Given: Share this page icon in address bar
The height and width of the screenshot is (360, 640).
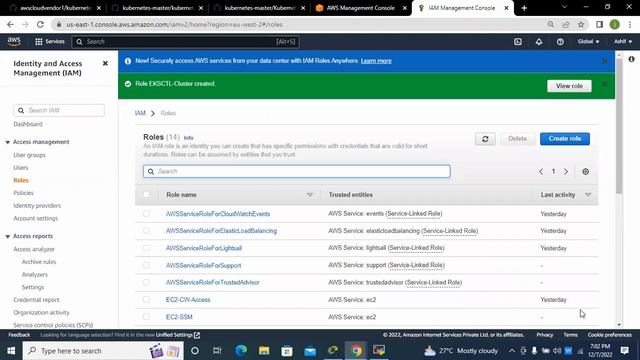Looking at the screenshot, I should (566, 24).
